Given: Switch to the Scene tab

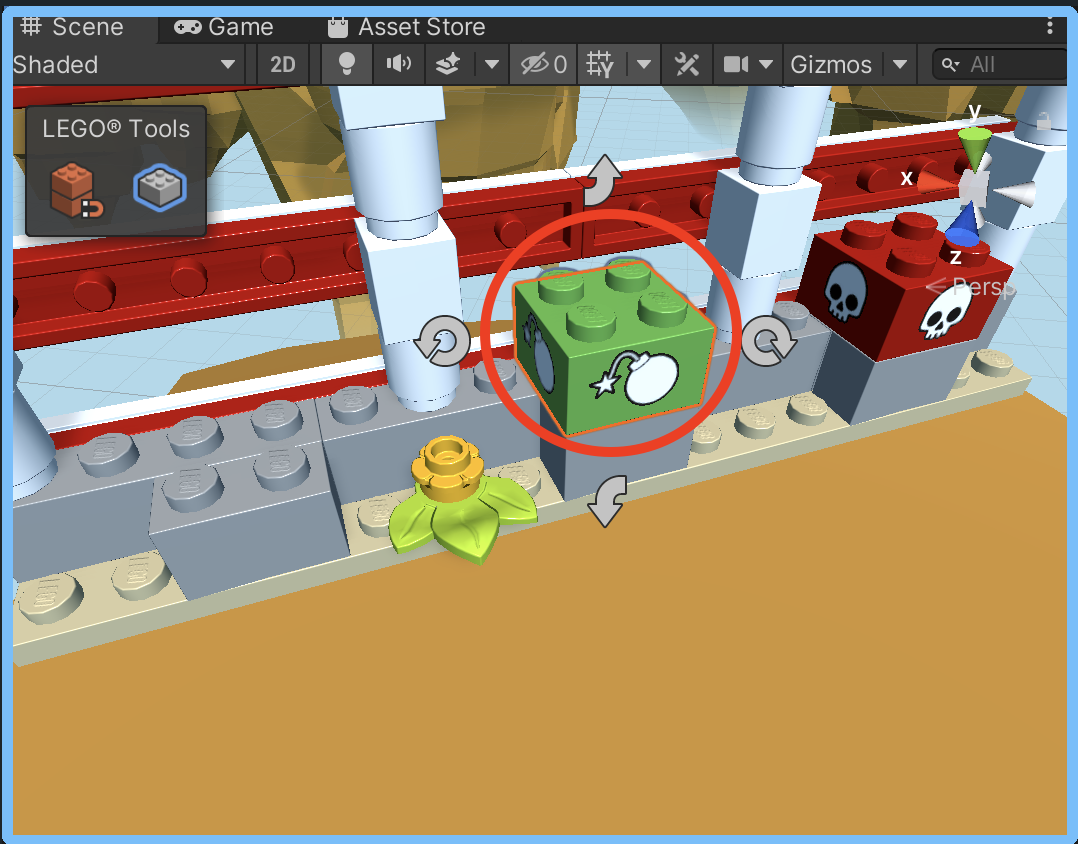Looking at the screenshot, I should [x=72, y=27].
